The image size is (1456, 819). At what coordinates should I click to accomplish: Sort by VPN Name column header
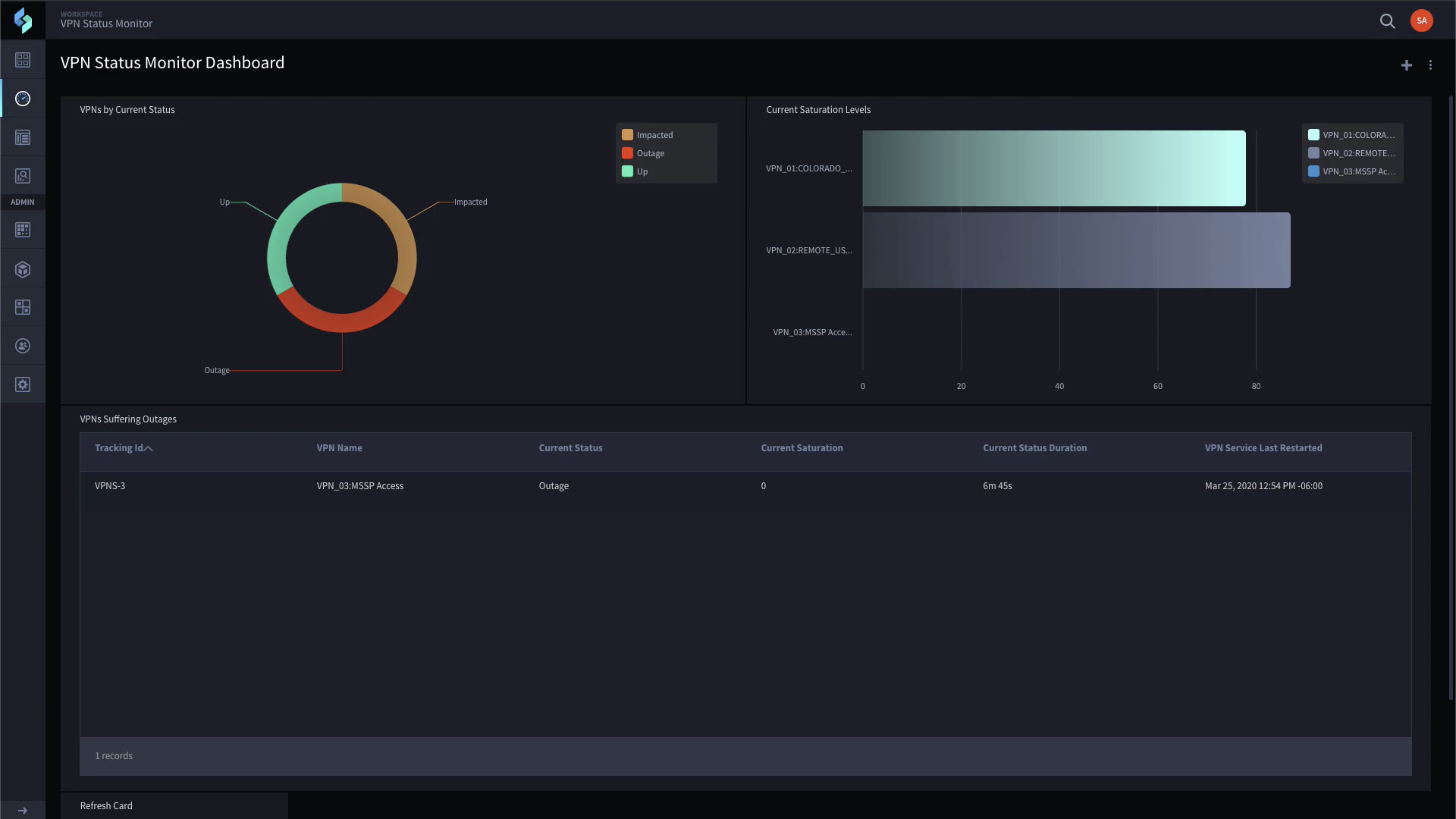coord(339,448)
